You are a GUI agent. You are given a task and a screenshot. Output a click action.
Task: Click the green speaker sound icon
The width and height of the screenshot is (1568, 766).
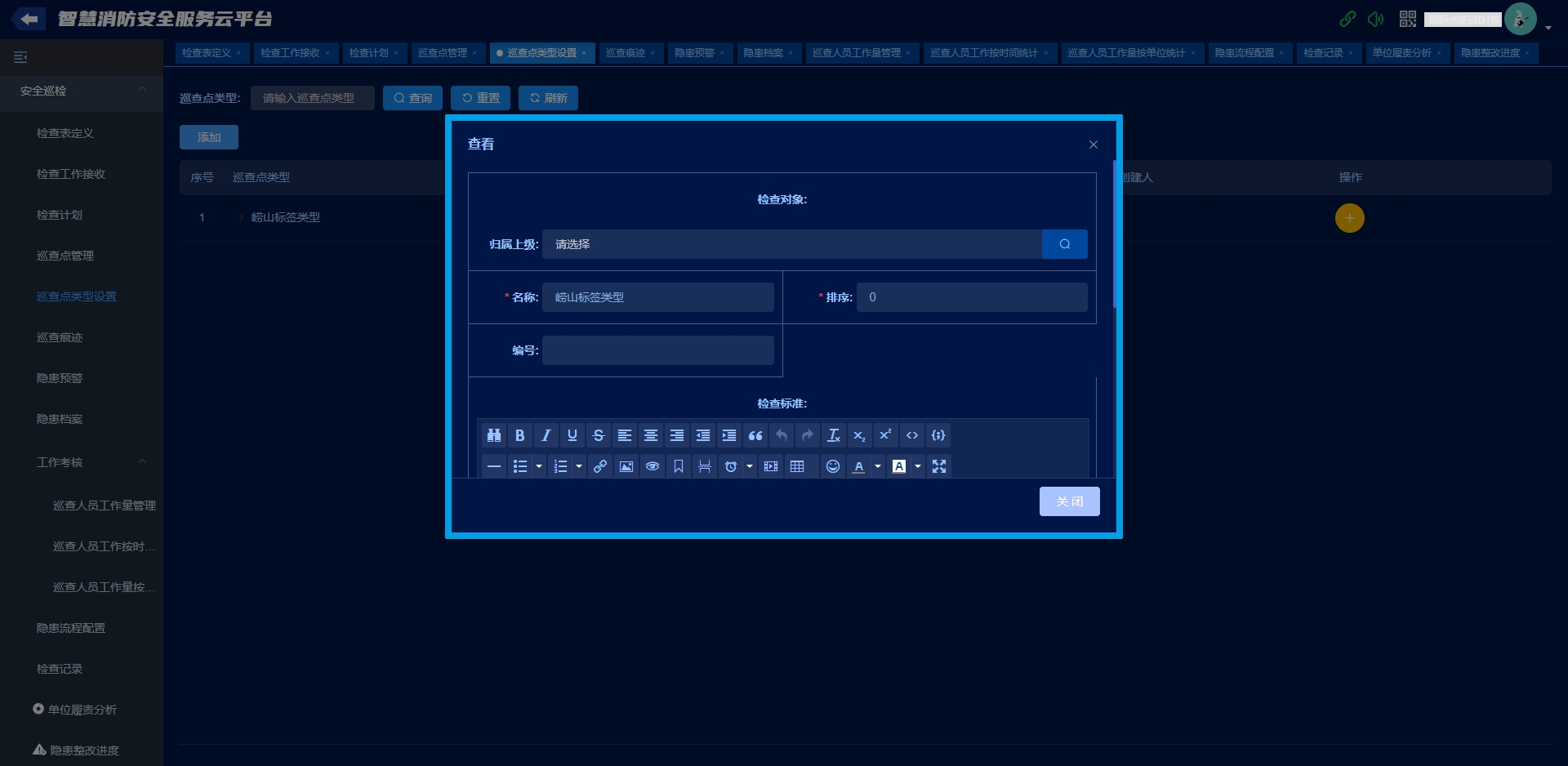point(1376,19)
